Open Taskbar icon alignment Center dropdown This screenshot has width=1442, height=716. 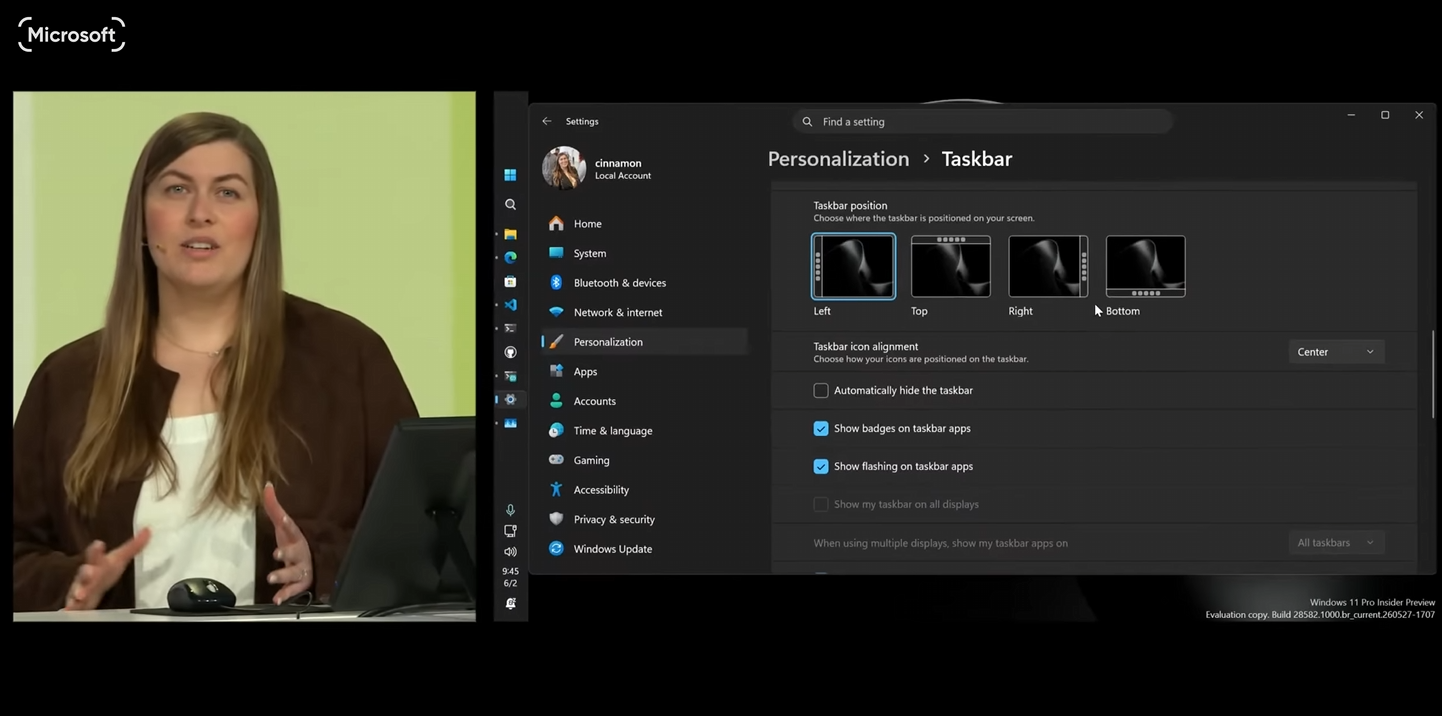1336,352
